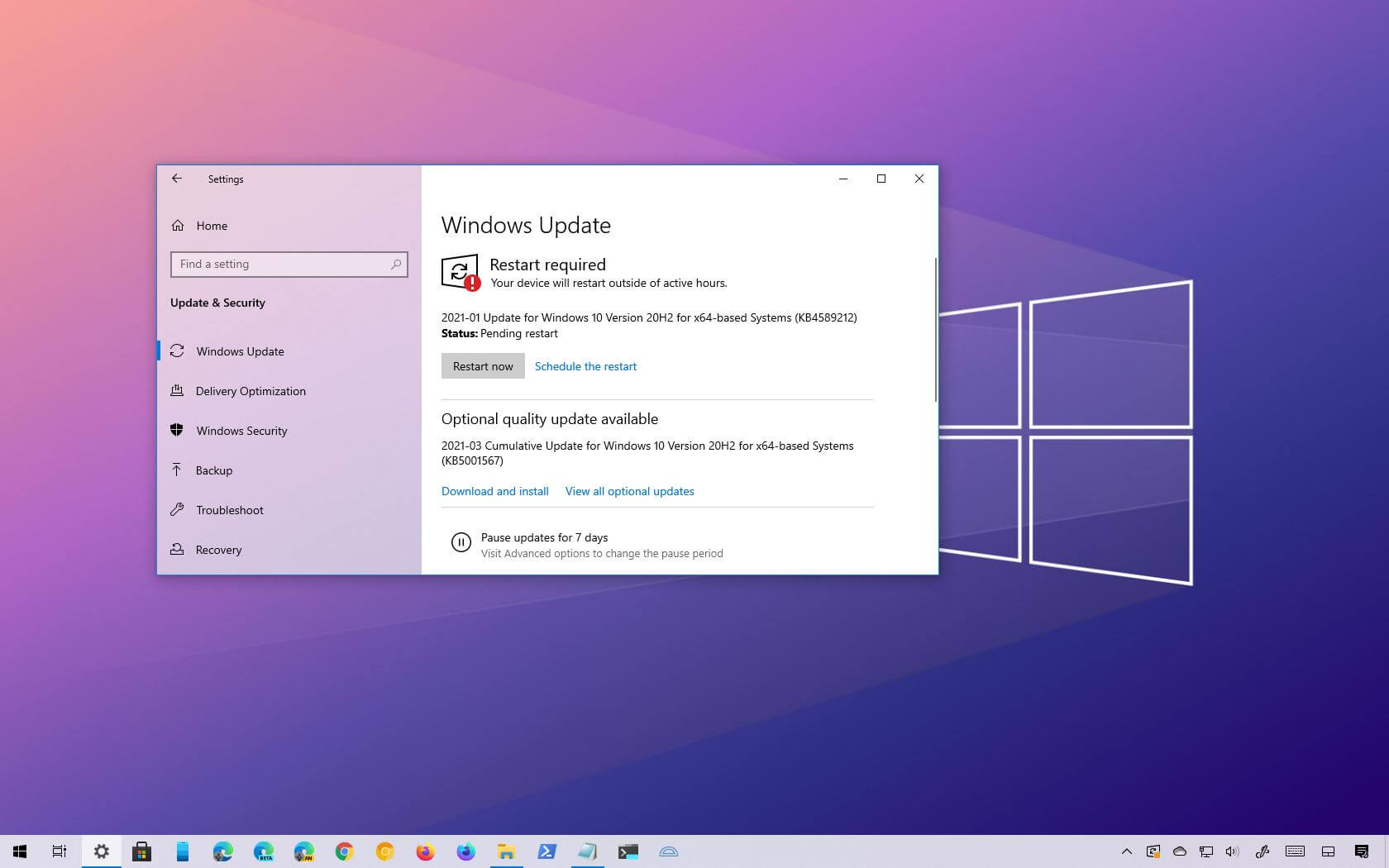Click the KB4589212 update description text
This screenshot has width=1389, height=868.
(649, 317)
